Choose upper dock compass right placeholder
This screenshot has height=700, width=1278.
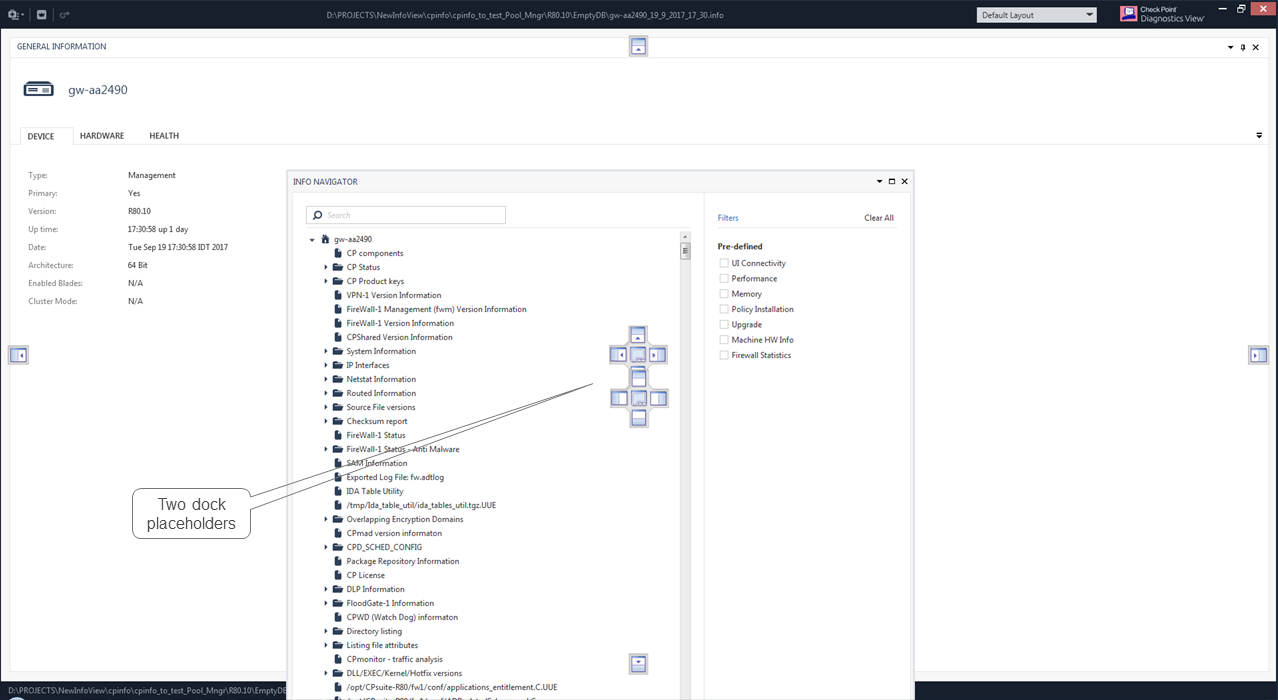tap(657, 354)
